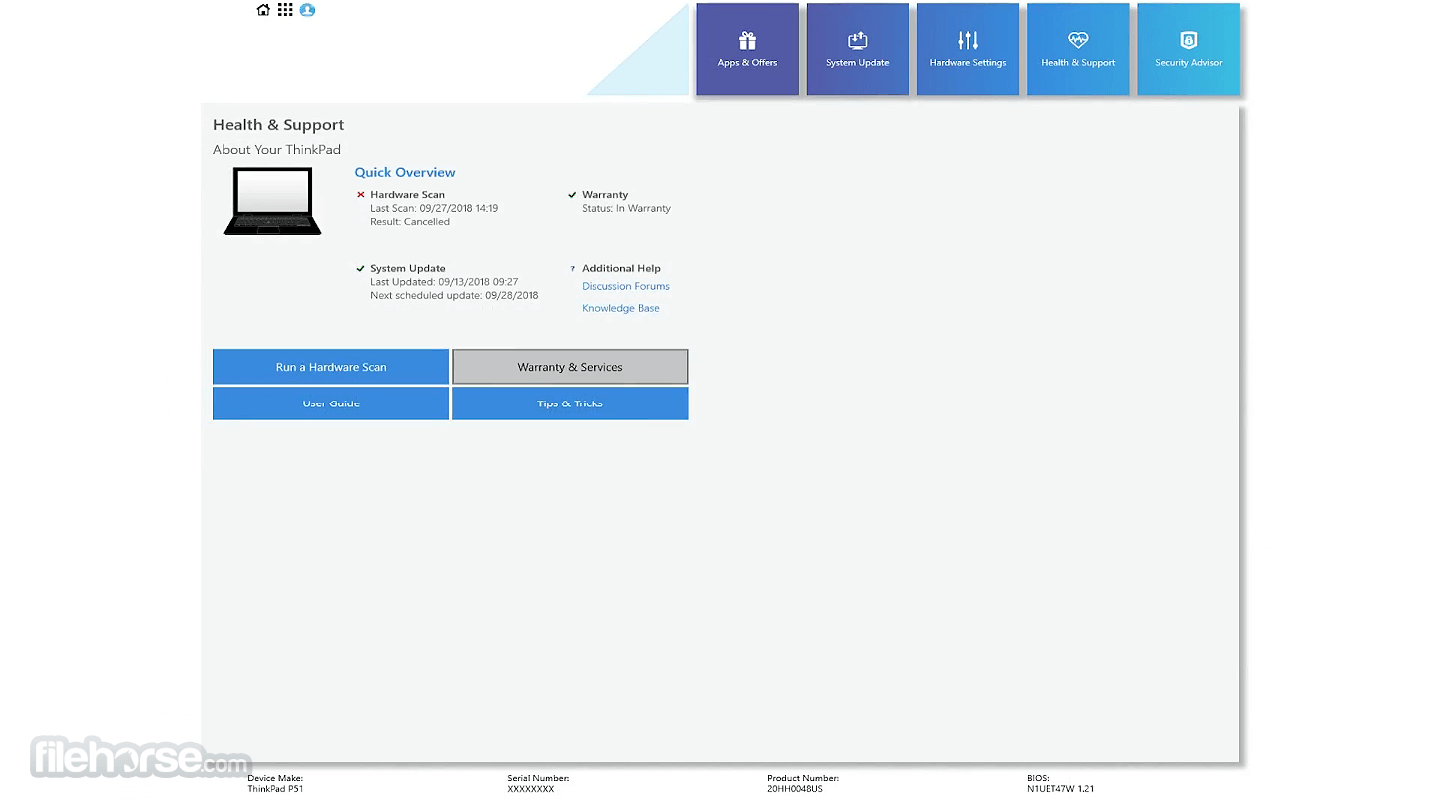Open the Security Advisor tile
Screen dimensions: 1439x808
pyautogui.click(x=1188, y=49)
